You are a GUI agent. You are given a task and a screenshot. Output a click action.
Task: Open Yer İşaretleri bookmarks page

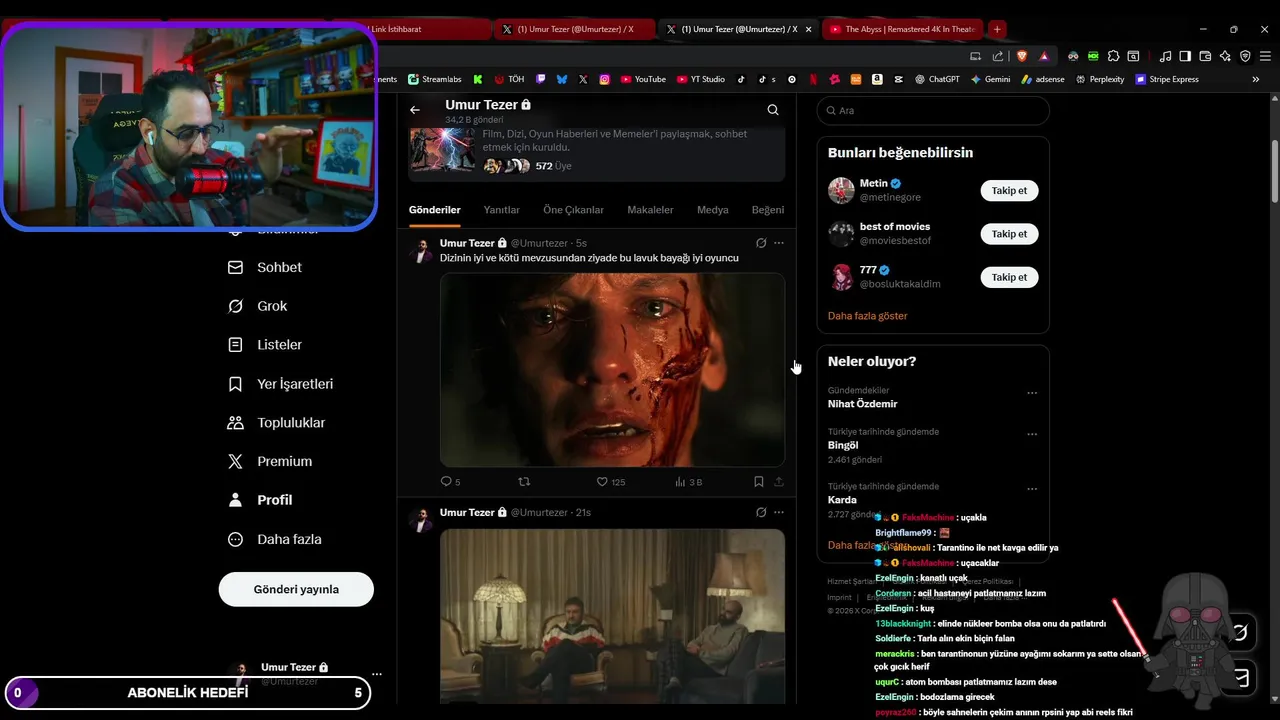coord(281,384)
